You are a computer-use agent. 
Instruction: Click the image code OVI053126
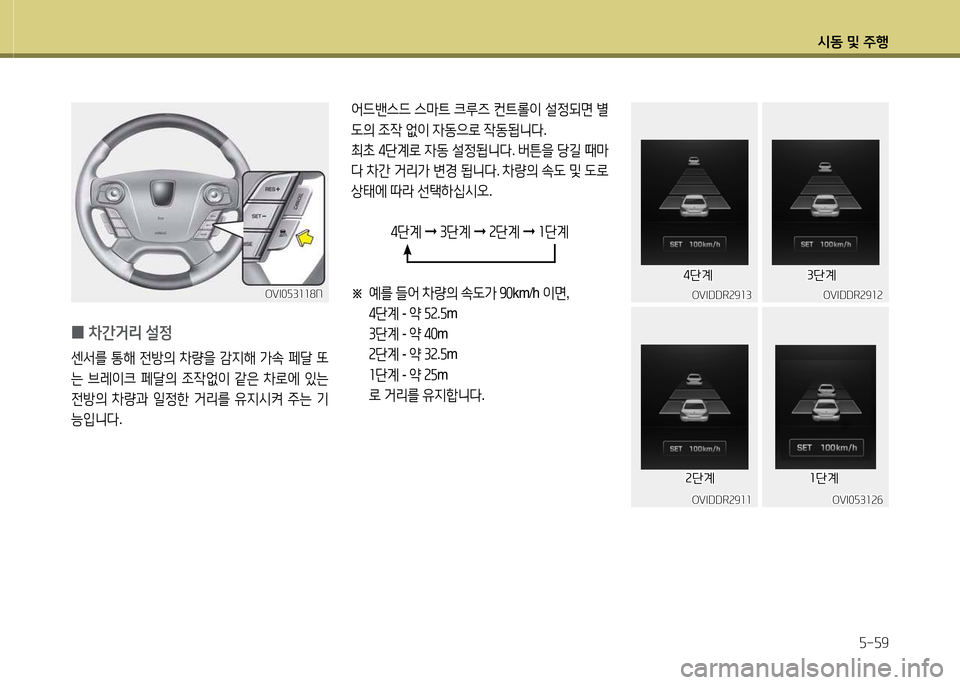coord(857,500)
